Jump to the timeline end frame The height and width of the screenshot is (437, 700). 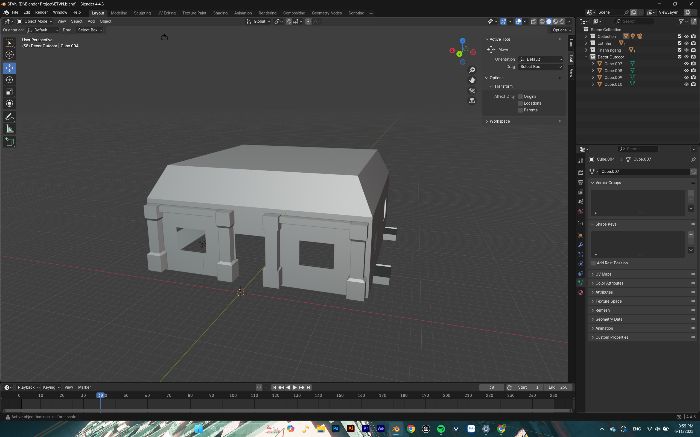tap(308, 387)
